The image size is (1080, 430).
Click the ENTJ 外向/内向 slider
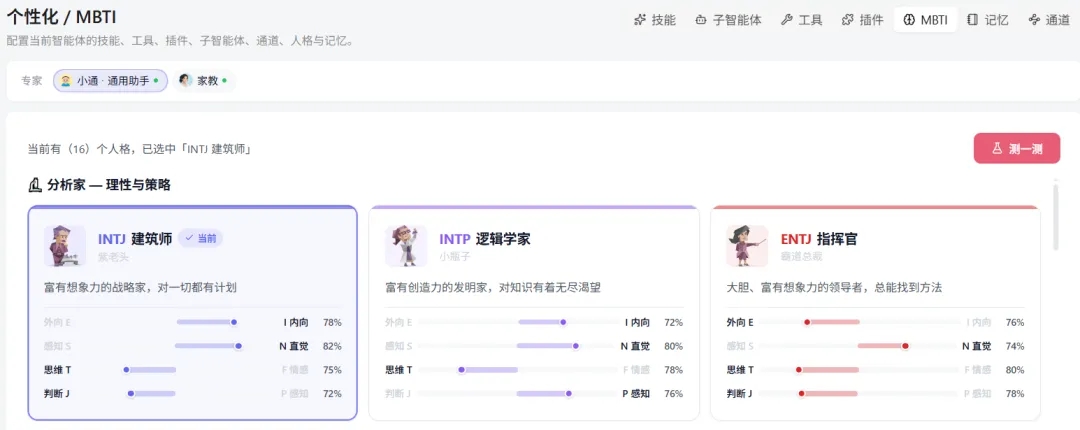click(x=859, y=322)
